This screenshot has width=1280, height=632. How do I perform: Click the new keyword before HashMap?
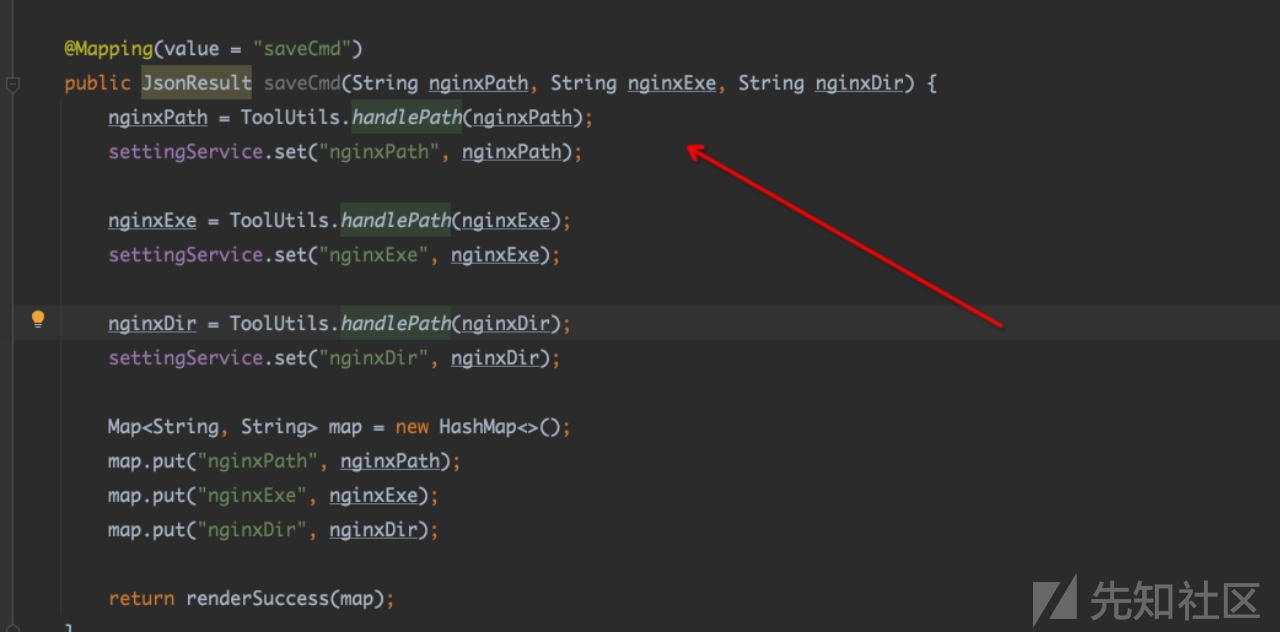tap(412, 427)
